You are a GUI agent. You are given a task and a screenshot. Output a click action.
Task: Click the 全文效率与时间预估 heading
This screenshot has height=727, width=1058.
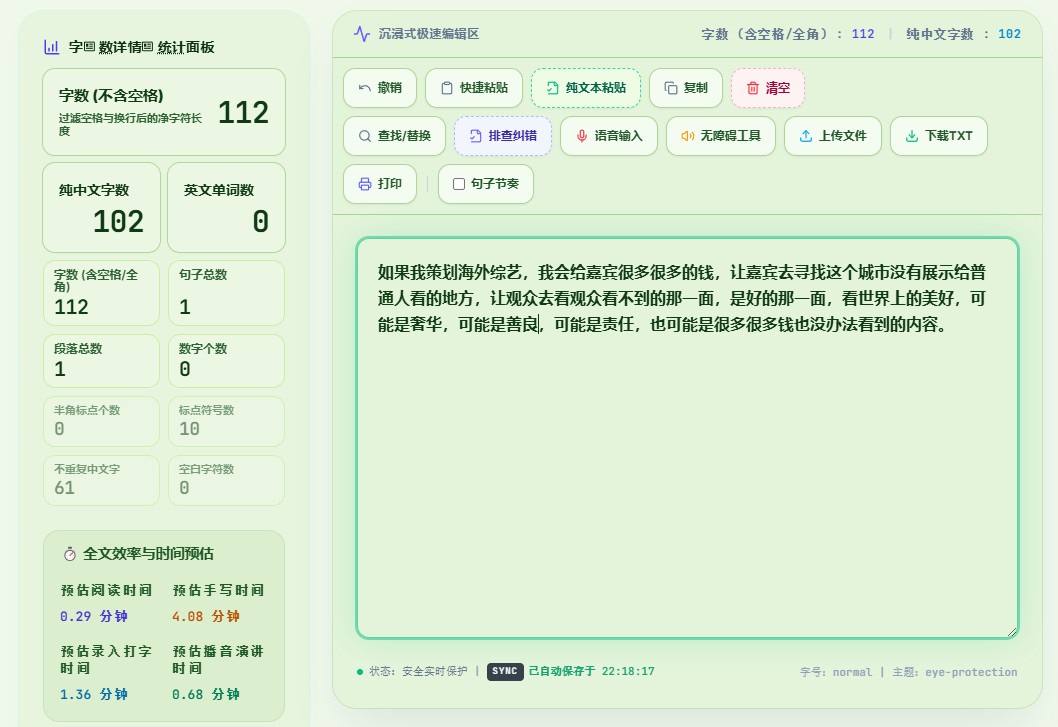tap(148, 554)
